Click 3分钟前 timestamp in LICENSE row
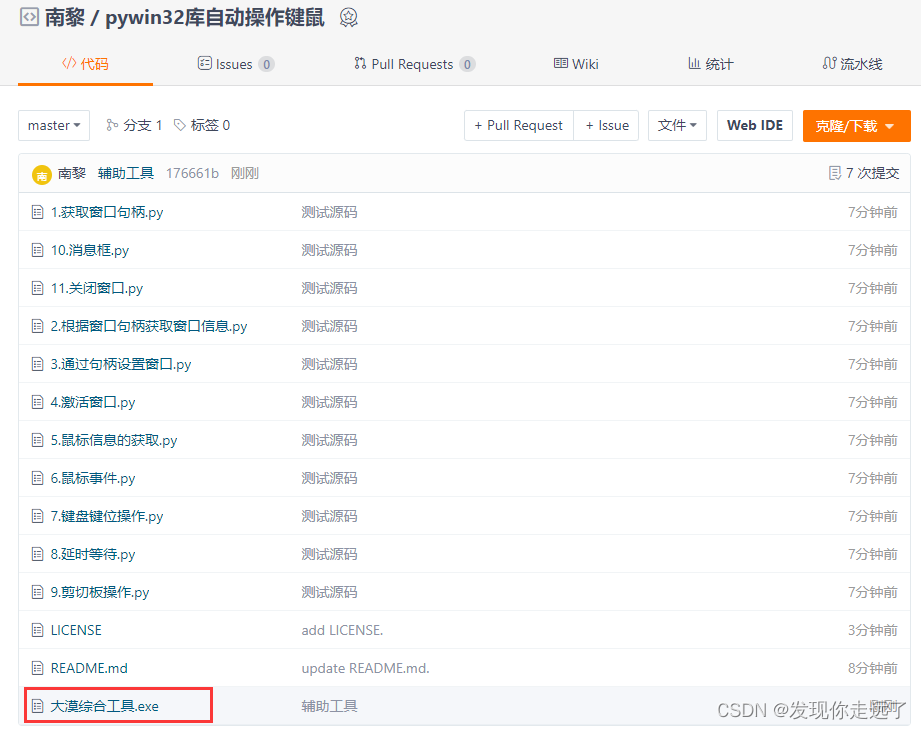The image size is (921, 729). tap(873, 630)
